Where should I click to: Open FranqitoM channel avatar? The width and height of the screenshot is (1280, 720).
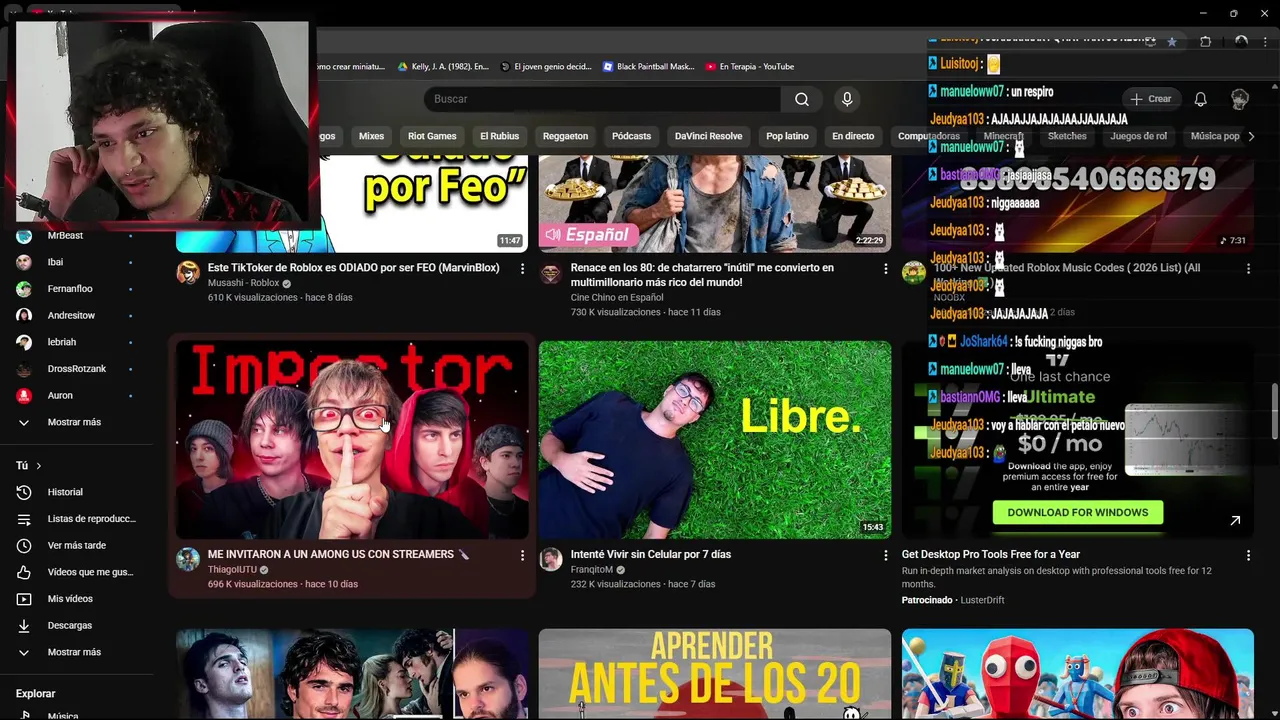pos(551,560)
